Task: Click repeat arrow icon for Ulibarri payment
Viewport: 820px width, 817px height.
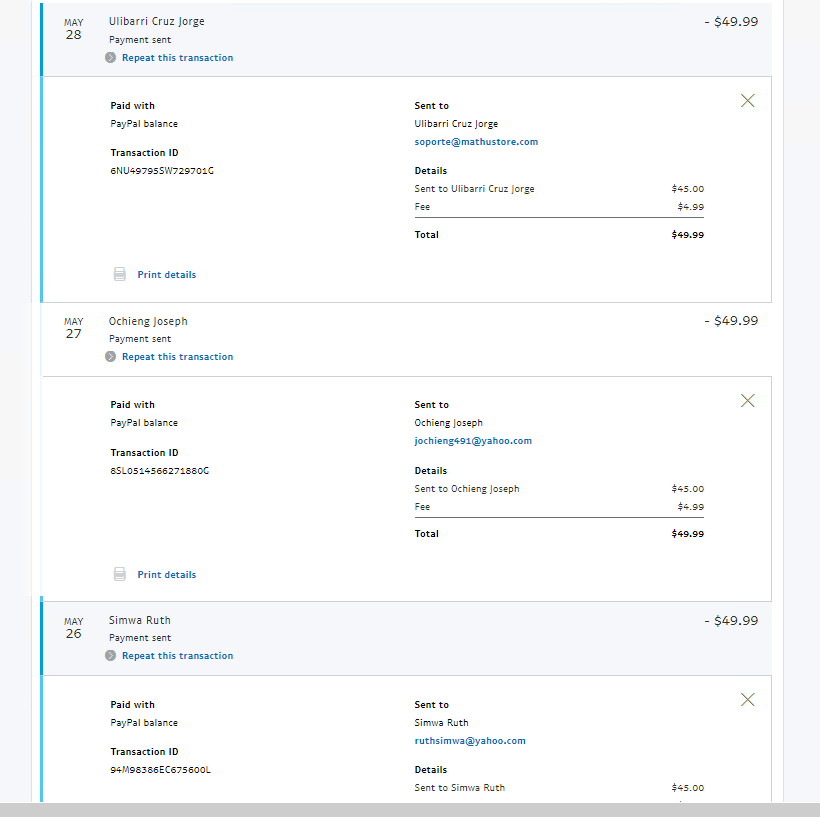Action: point(111,58)
